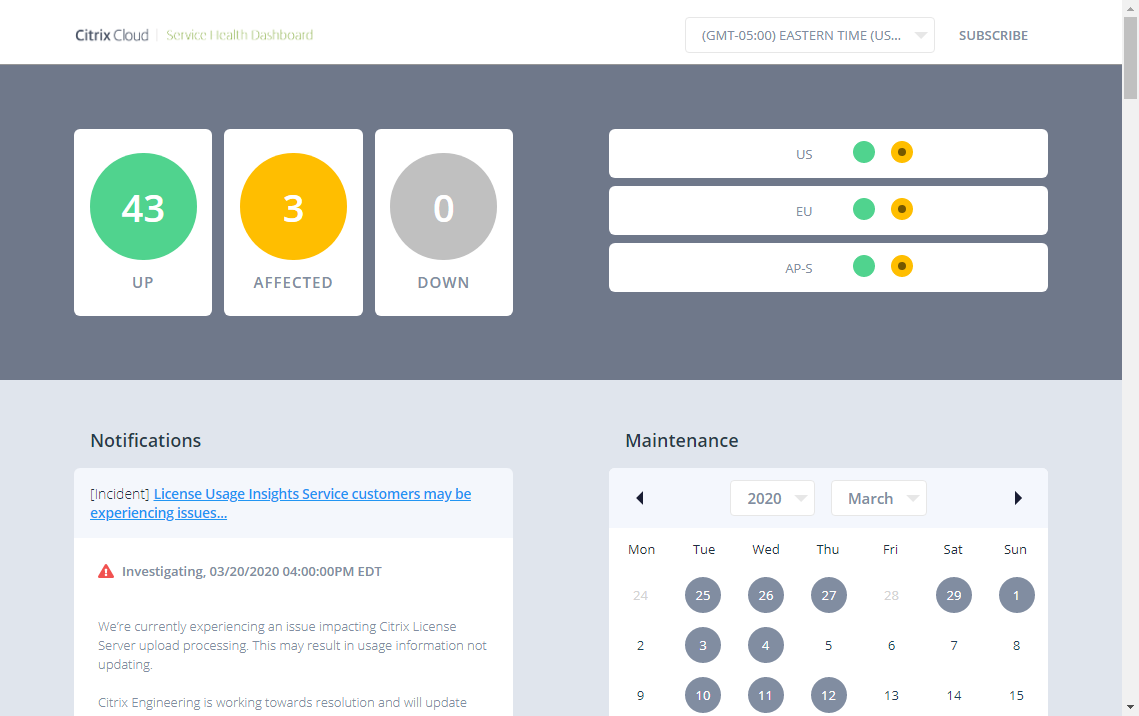
Task: Select maintenance date 27 on calendar
Action: click(x=829, y=595)
